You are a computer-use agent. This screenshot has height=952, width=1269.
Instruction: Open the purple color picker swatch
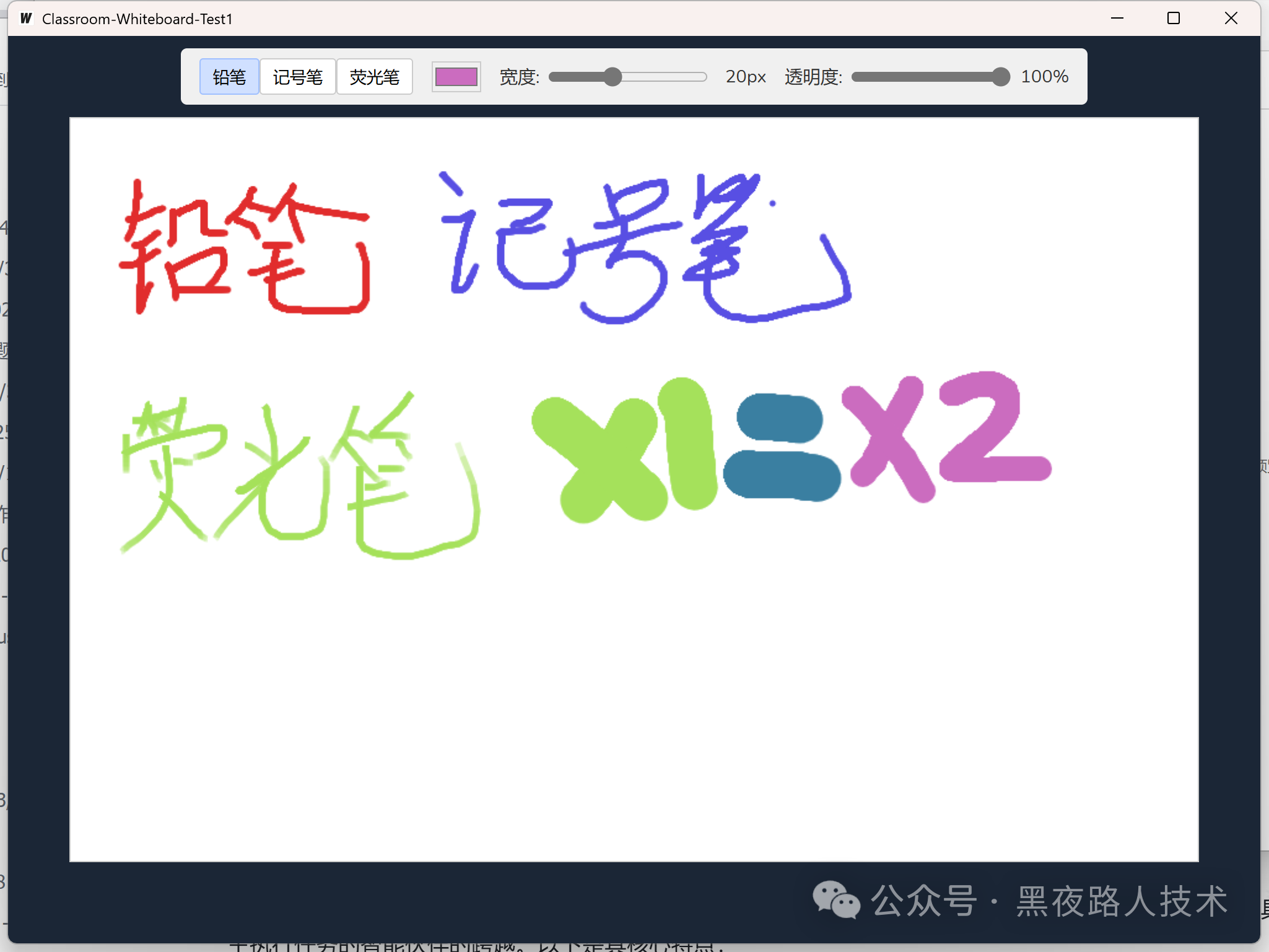click(x=456, y=77)
